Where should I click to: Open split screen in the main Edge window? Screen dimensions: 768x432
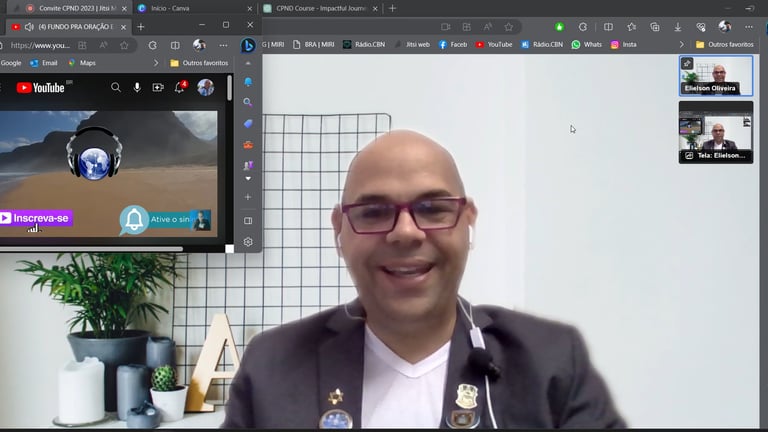(608, 27)
